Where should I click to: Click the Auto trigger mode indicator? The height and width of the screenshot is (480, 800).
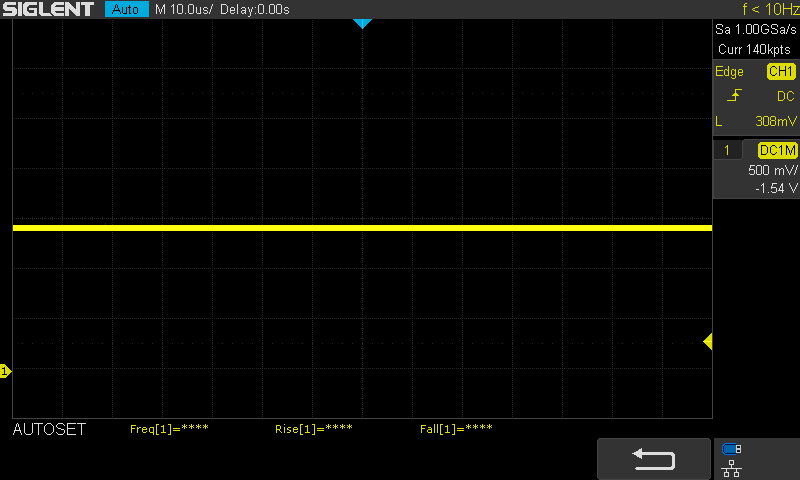click(x=127, y=9)
